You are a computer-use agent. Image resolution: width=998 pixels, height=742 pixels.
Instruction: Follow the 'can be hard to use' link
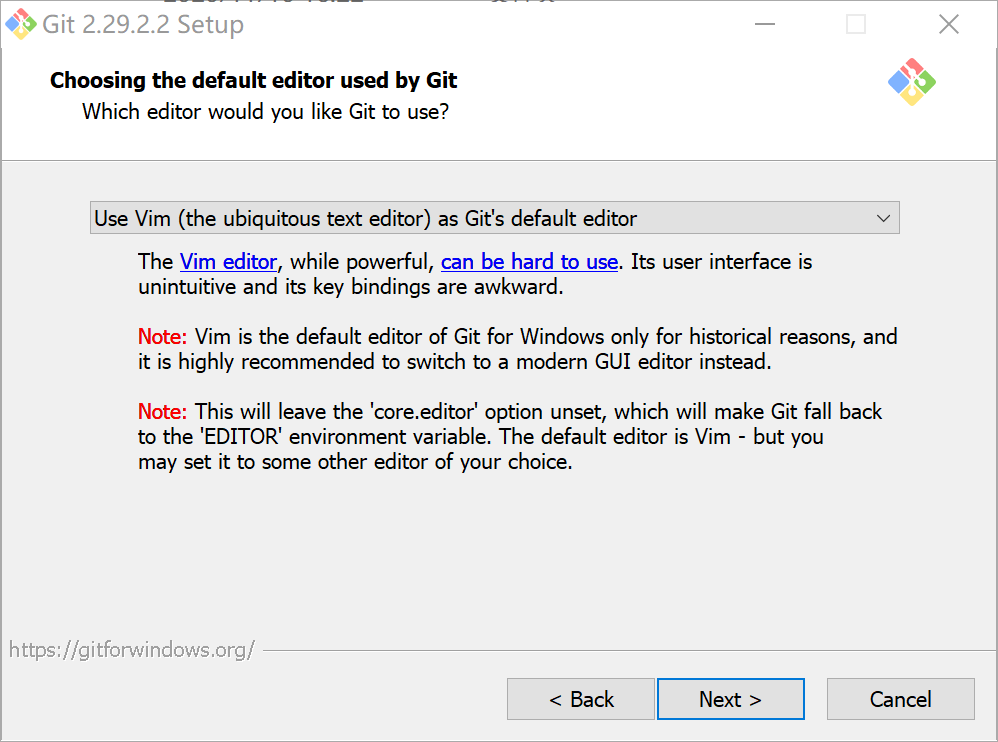coord(530,262)
